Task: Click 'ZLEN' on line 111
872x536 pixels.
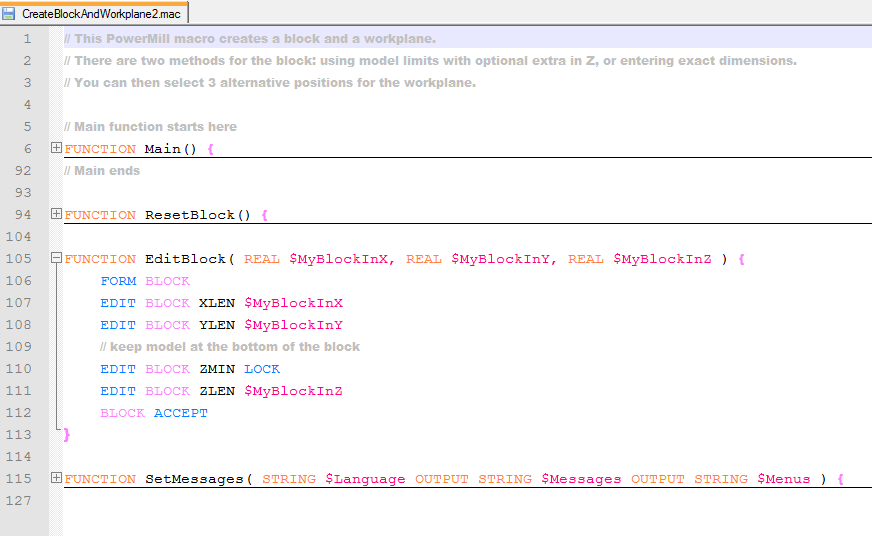Action: pyautogui.click(x=217, y=391)
